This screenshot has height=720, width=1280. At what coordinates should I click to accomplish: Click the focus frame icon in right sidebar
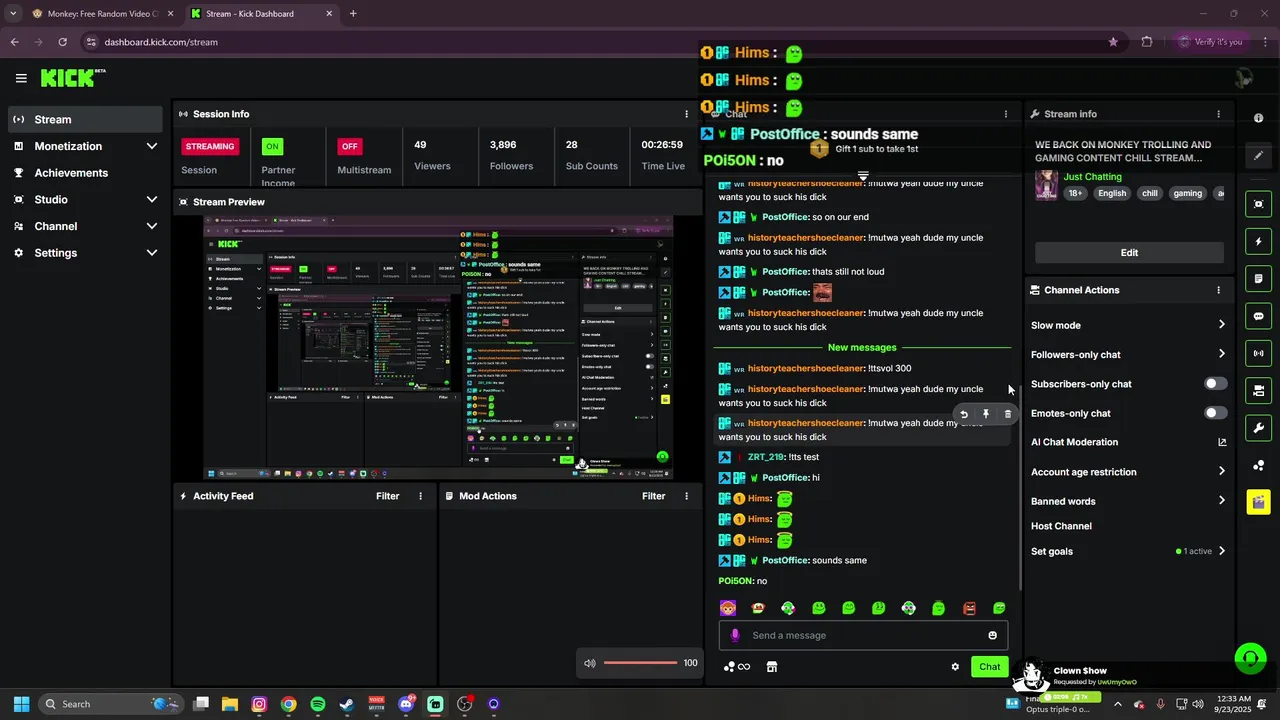point(1258,204)
